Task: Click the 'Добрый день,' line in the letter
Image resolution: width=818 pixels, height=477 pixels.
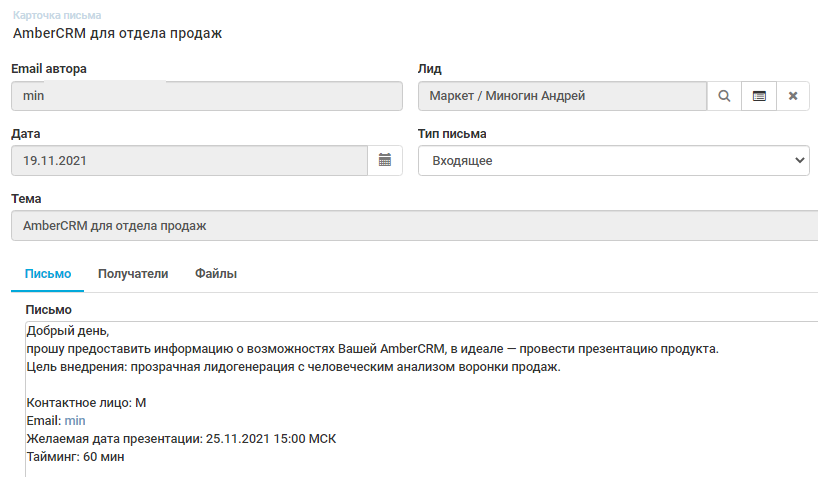Action: tap(68, 331)
